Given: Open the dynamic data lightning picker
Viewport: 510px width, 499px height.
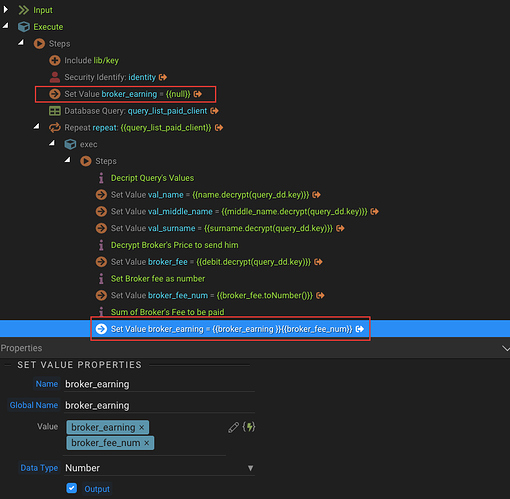Looking at the screenshot, I should pyautogui.click(x=249, y=427).
